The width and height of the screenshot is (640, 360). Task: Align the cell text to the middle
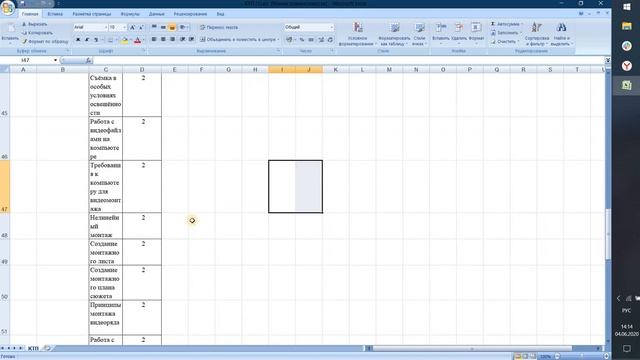pos(163,27)
